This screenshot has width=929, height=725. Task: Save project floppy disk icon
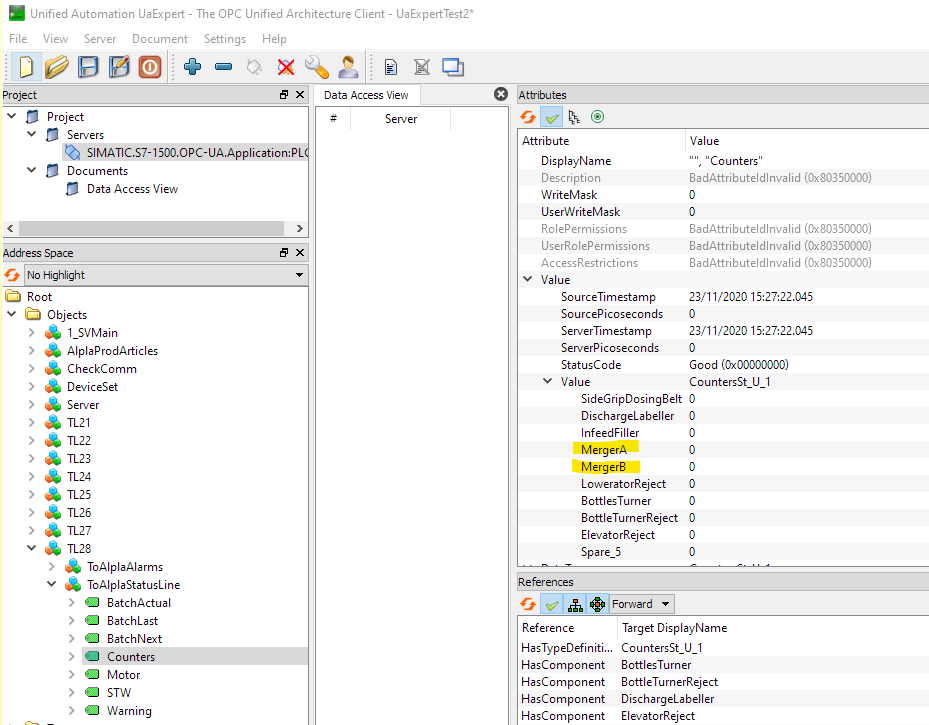pos(88,67)
